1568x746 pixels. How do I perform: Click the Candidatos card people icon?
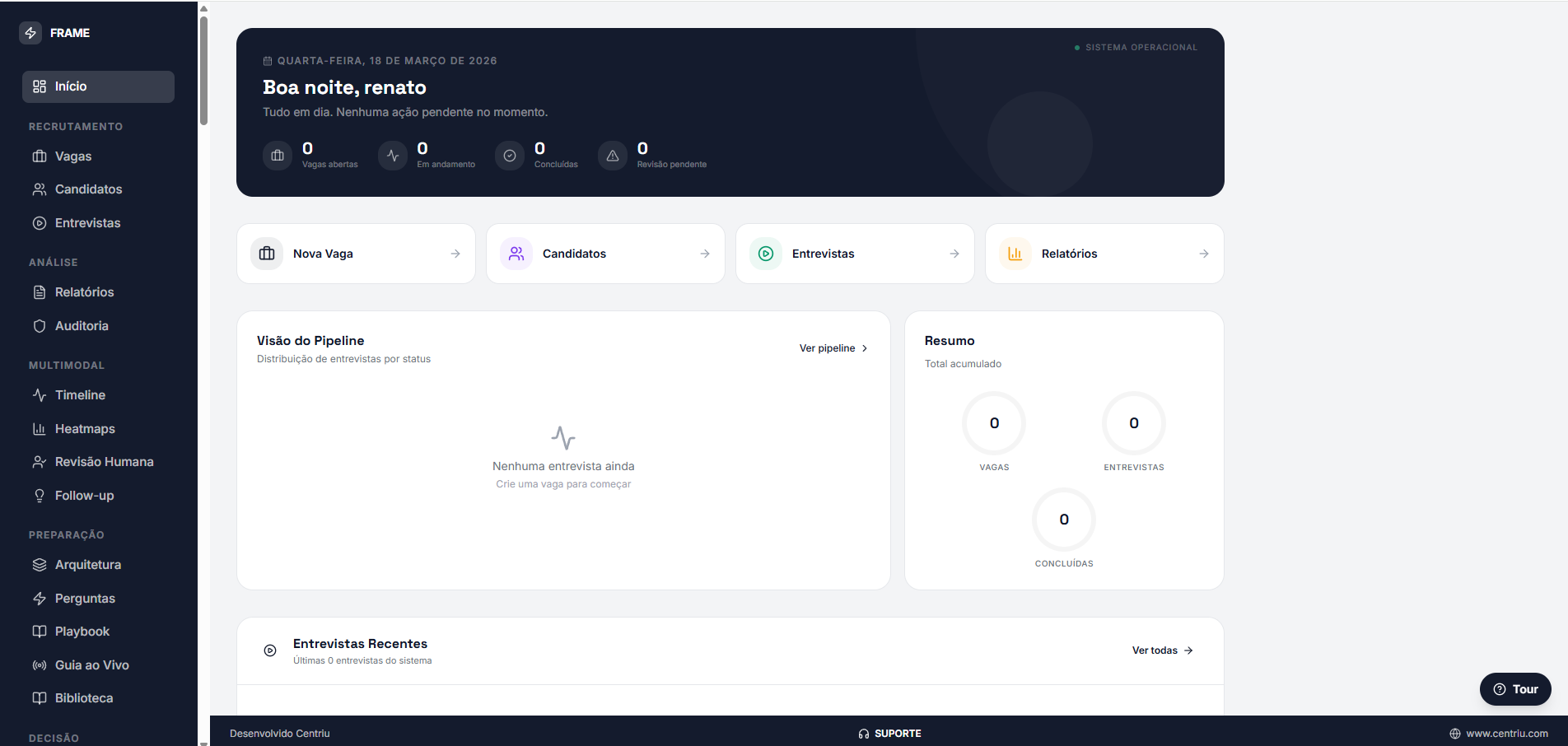pos(516,254)
